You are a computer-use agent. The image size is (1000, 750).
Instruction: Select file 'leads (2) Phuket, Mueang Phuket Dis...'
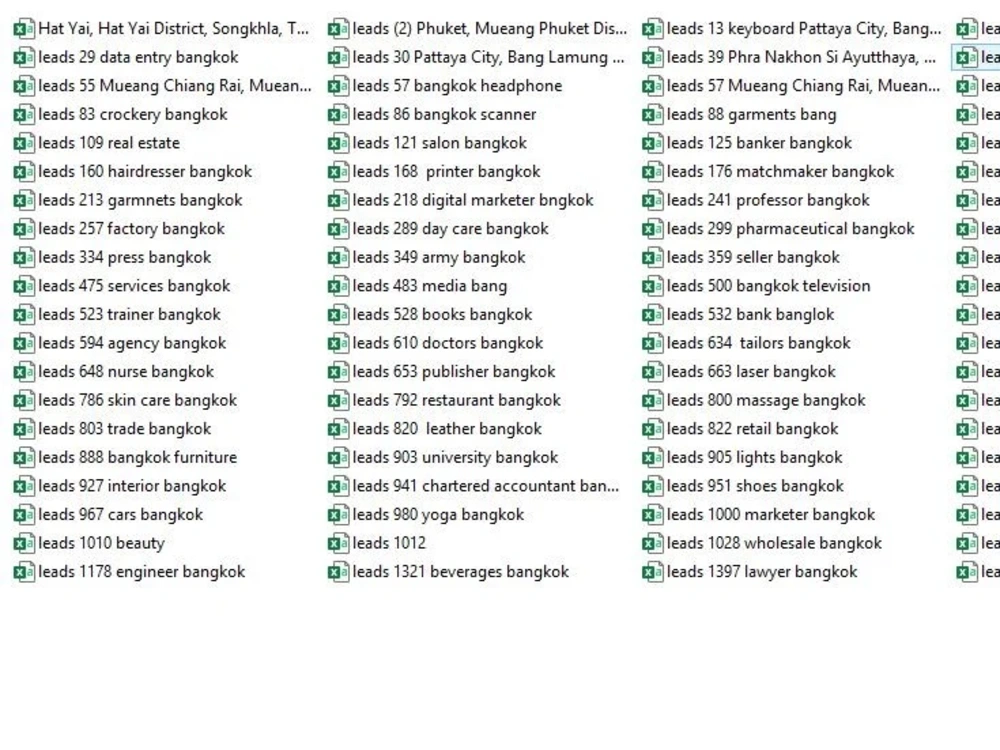[x=490, y=29]
